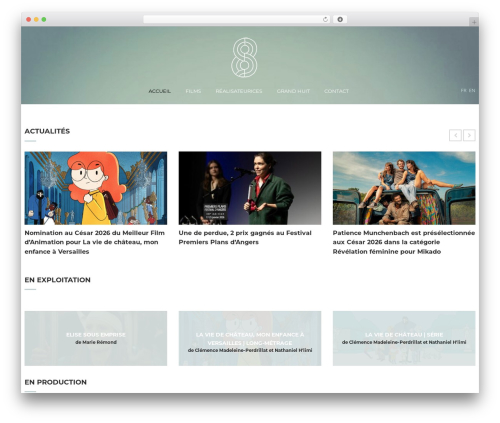Open the Festival Premiers Plans stage photo
500x423 pixels.
[250, 188]
